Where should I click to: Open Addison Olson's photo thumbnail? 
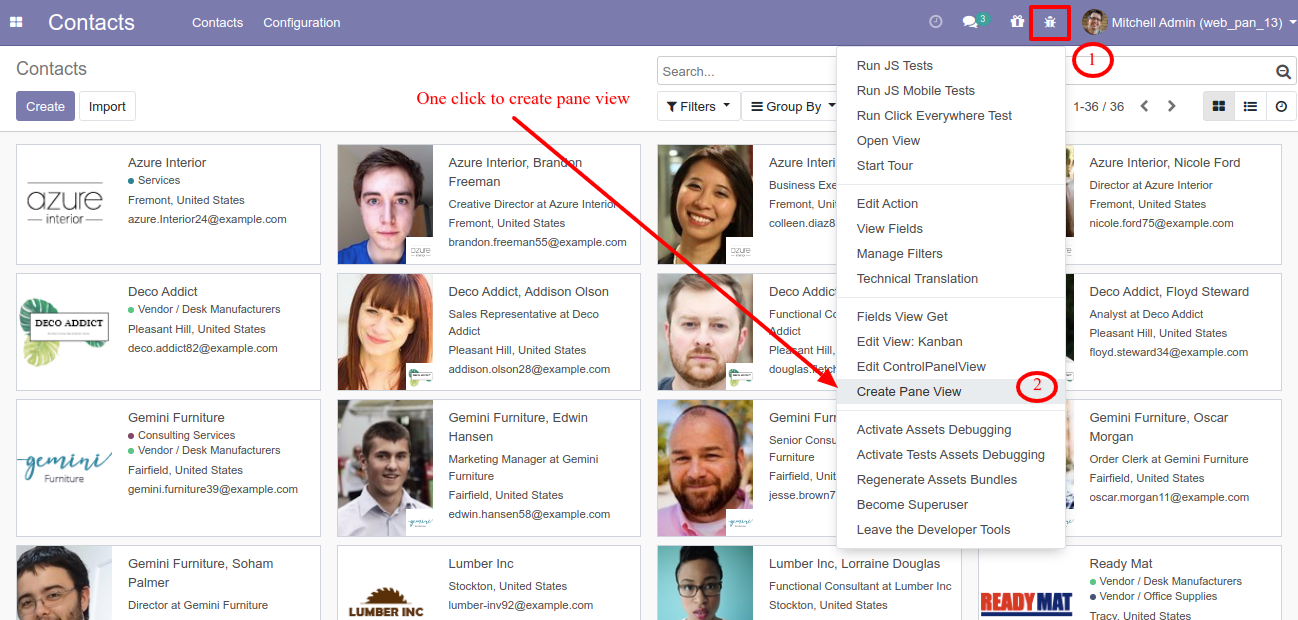click(x=385, y=332)
